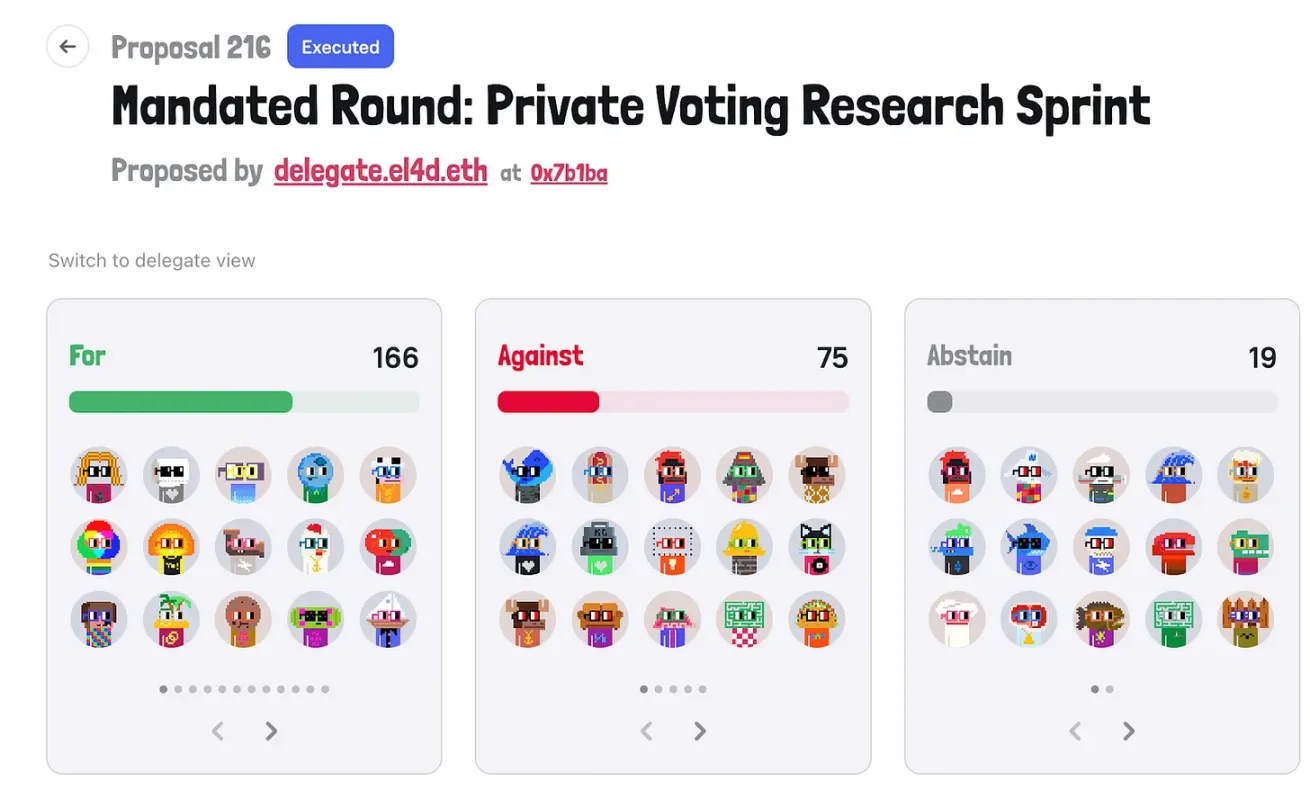Screen dimensions: 1310x790
Task: Click black cat Noun avatar in Against card
Action: [x=816, y=546]
